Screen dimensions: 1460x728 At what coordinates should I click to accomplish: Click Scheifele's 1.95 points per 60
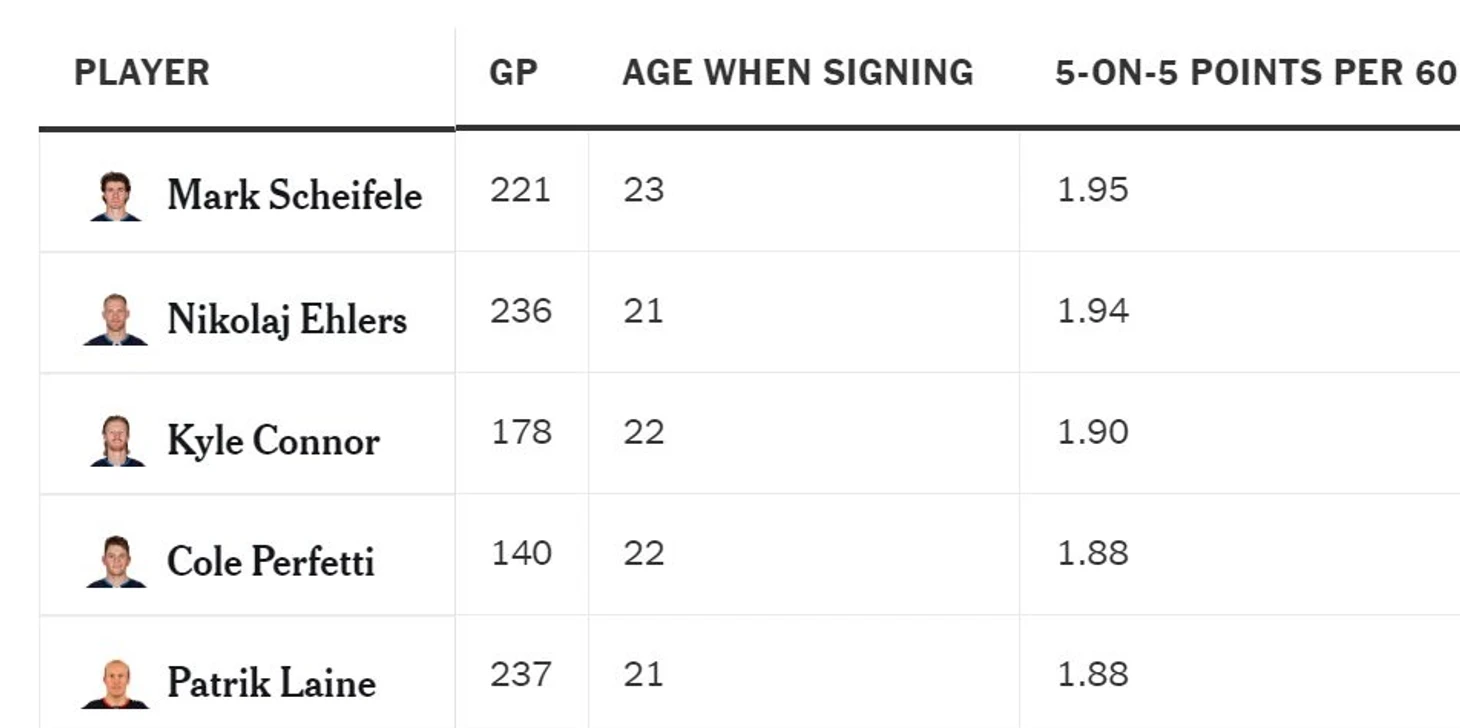click(1092, 190)
